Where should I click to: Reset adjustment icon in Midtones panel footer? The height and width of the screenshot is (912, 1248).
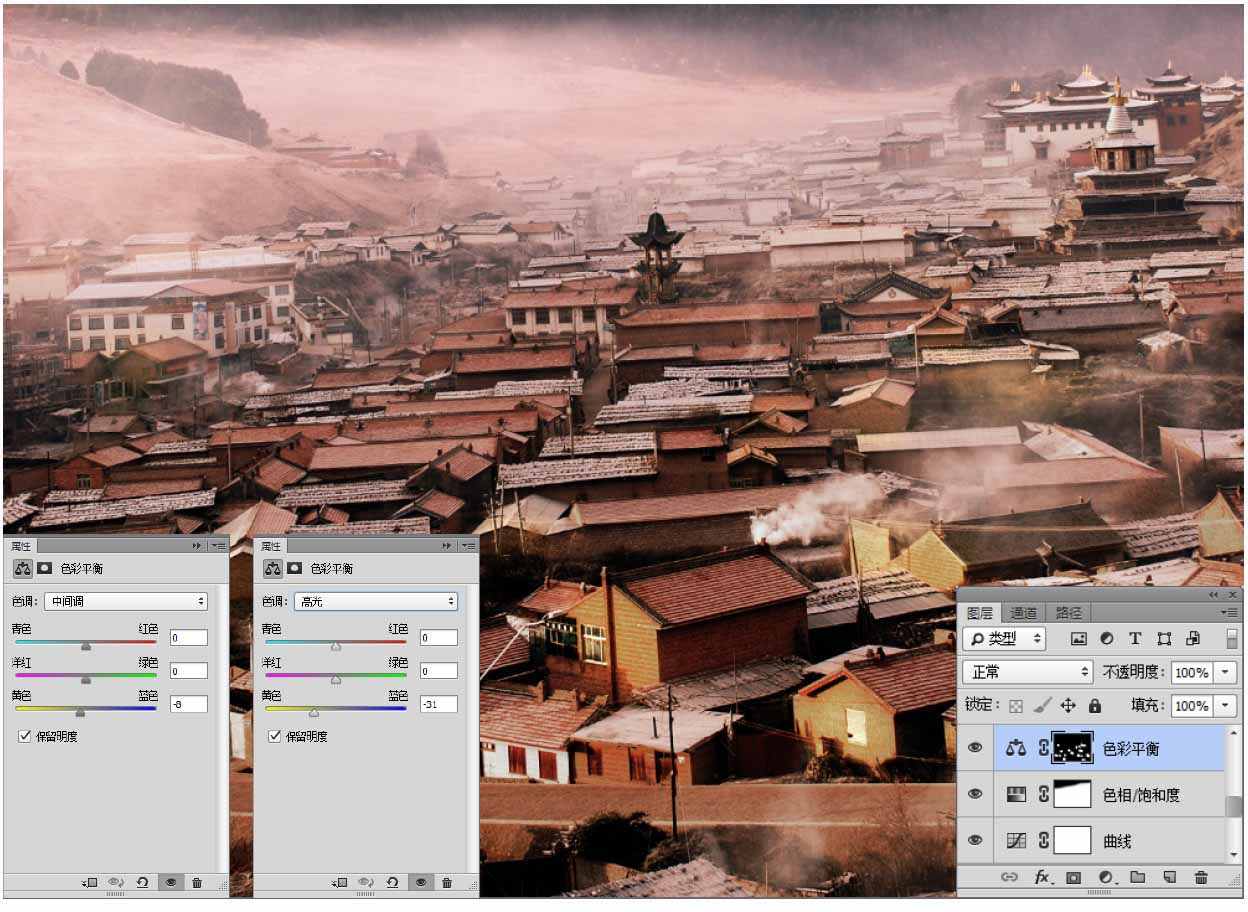coord(143,883)
